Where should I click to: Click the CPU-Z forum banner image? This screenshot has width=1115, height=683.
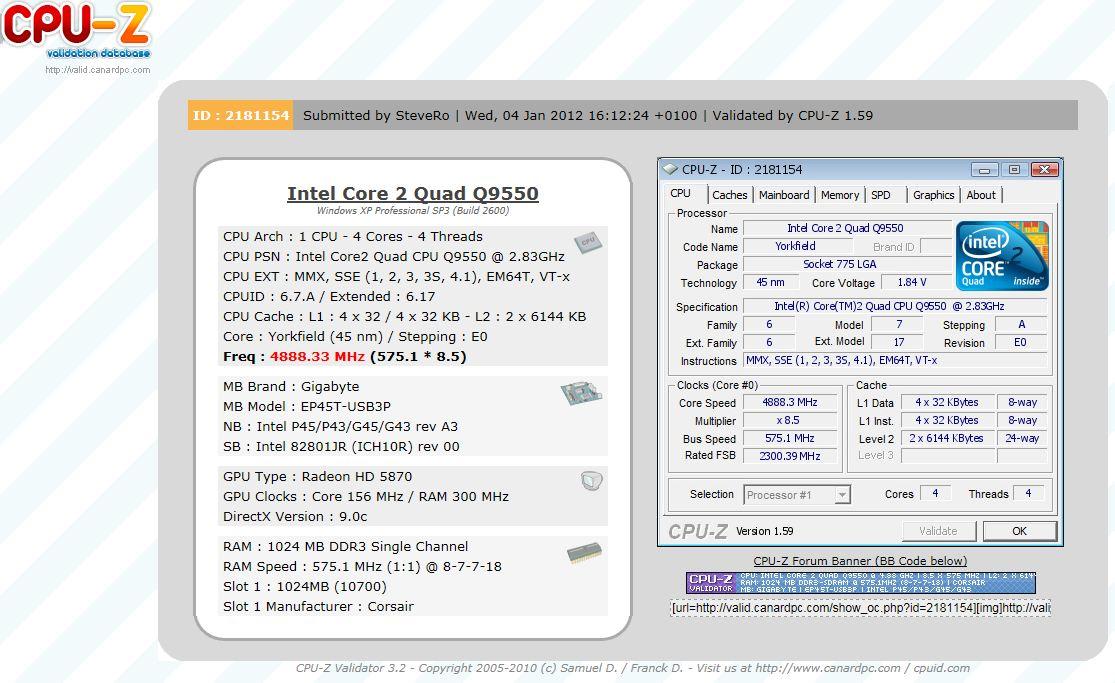click(x=860, y=583)
